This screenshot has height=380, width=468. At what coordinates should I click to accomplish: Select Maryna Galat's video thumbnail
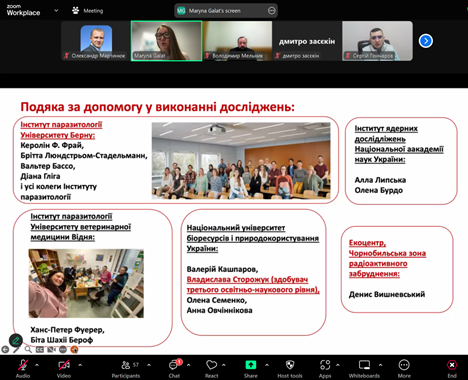tap(166, 41)
